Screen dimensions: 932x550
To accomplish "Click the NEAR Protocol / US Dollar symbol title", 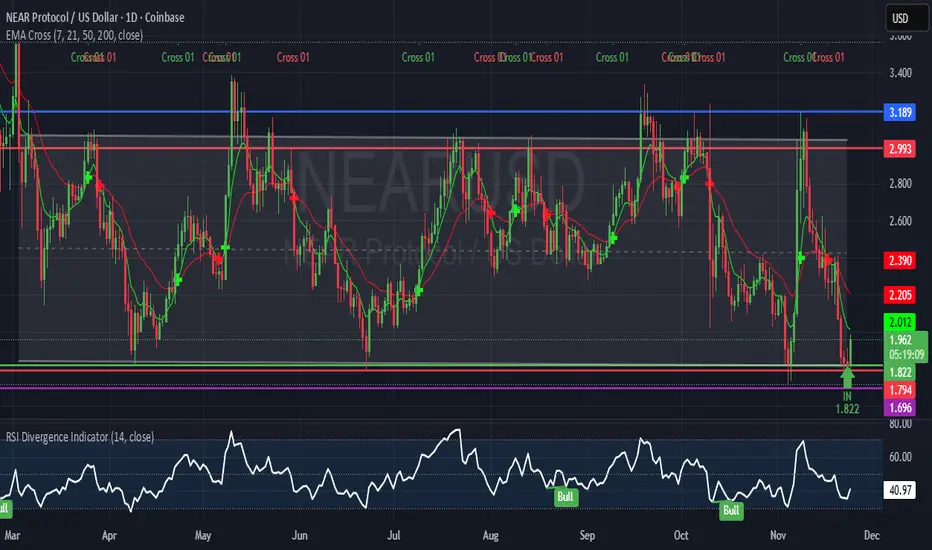I will pos(95,17).
